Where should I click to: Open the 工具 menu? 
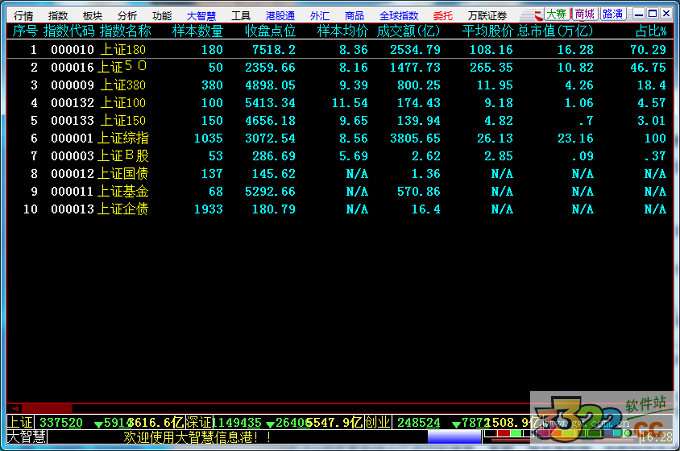pos(241,16)
